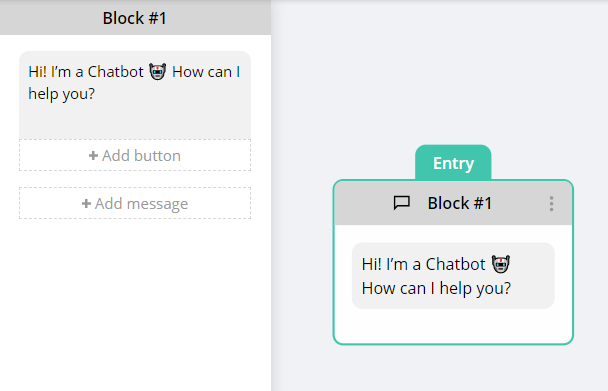Click blank space below Add message in panel
The image size is (608, 391).
point(135,303)
